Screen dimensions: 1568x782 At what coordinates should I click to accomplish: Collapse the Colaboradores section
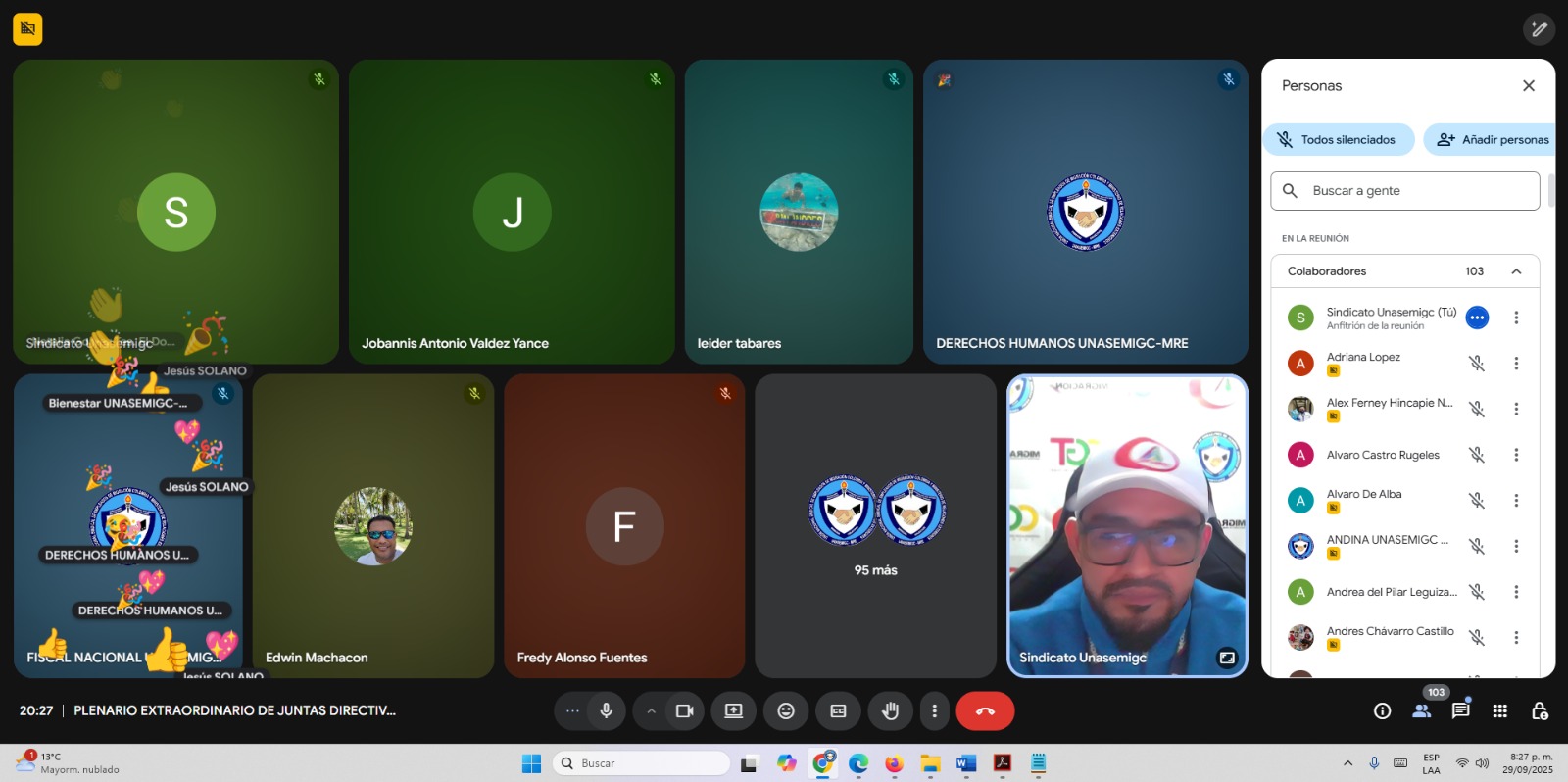click(x=1516, y=271)
